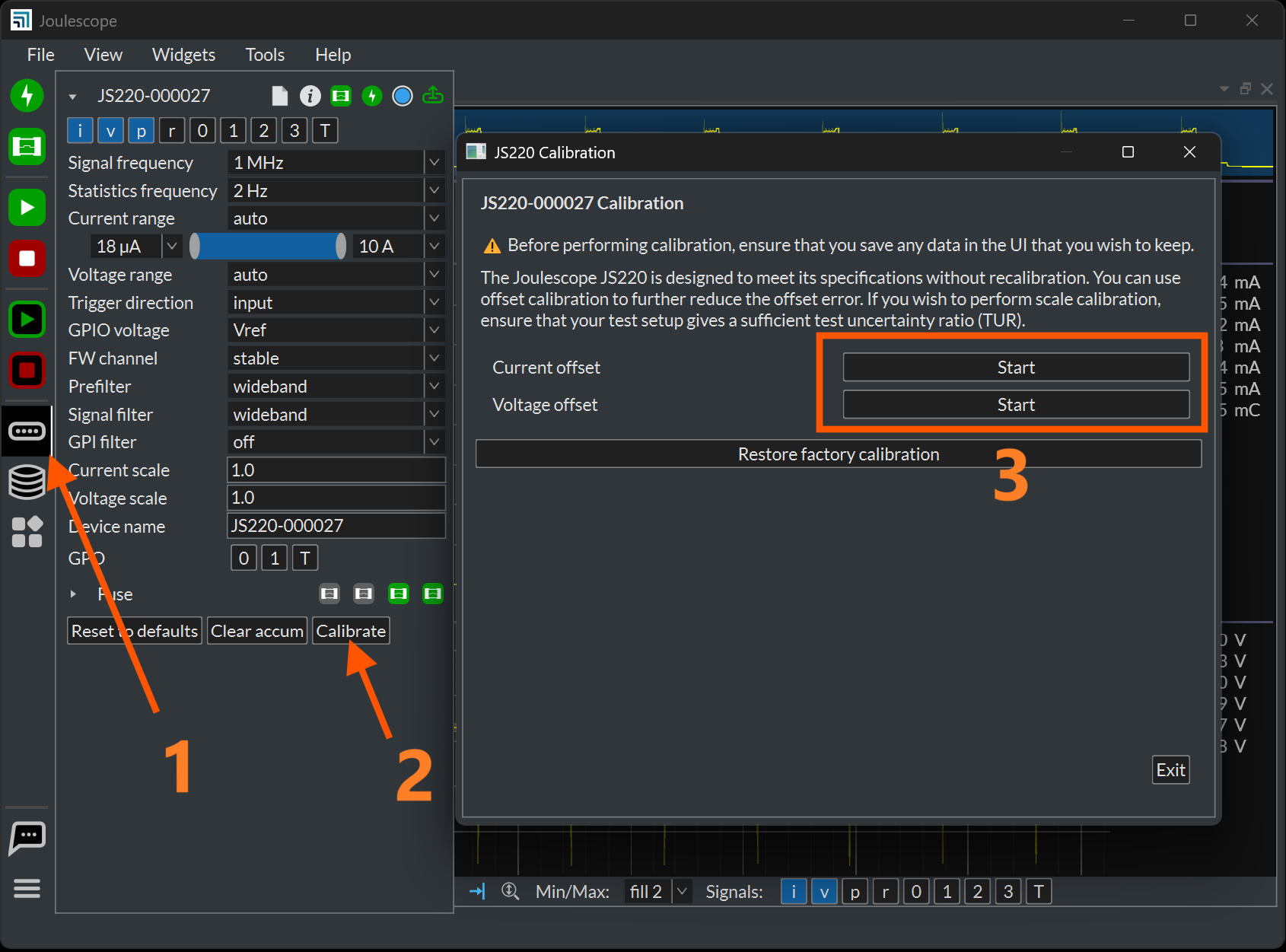1286x952 pixels.
Task: Click the green waveform sidebar icon
Action: [27, 146]
